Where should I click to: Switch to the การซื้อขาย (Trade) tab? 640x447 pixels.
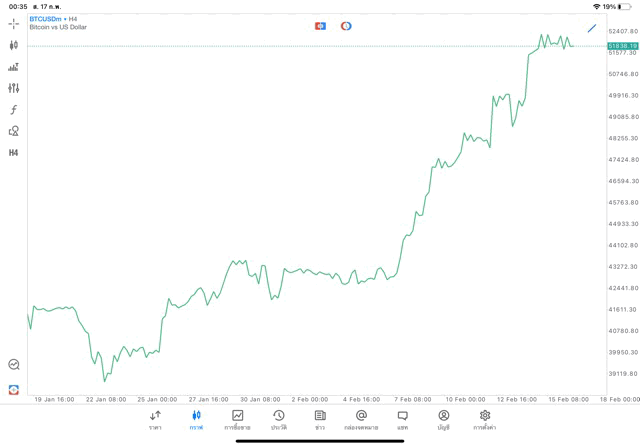click(x=237, y=420)
